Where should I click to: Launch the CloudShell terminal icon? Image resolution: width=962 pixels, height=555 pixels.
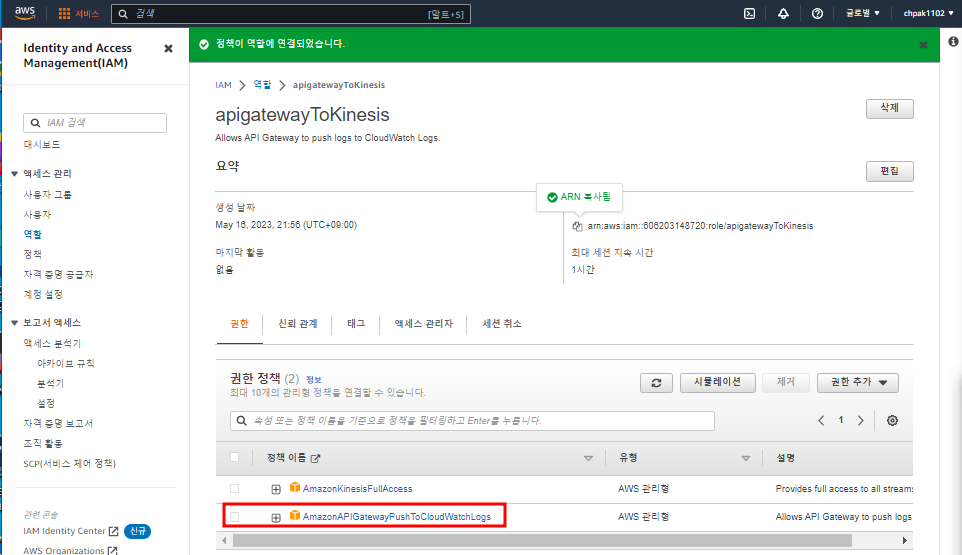(x=749, y=13)
